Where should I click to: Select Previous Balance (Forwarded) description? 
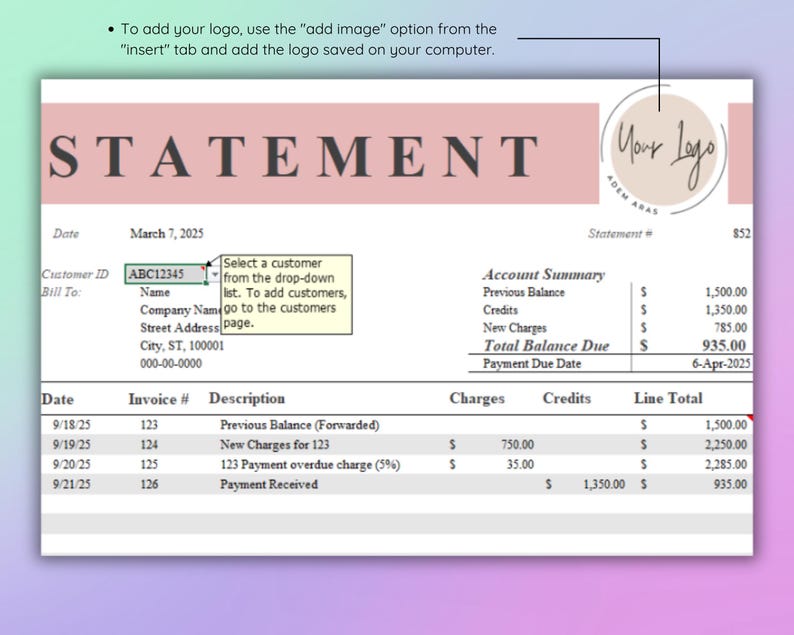tap(299, 425)
